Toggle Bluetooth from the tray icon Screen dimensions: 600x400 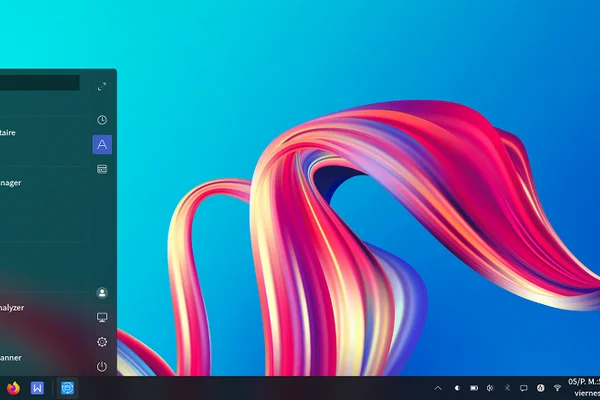point(507,388)
